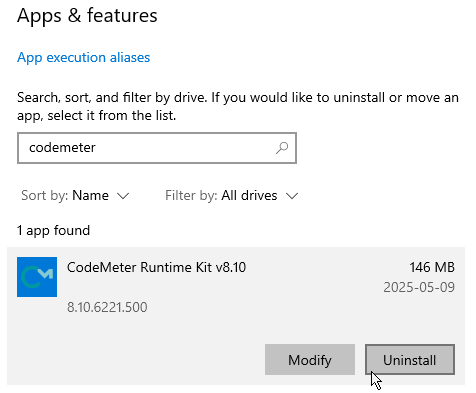This screenshot has height=393, width=476.
Task: Open the Filter by All drives dropdown
Action: (232, 195)
